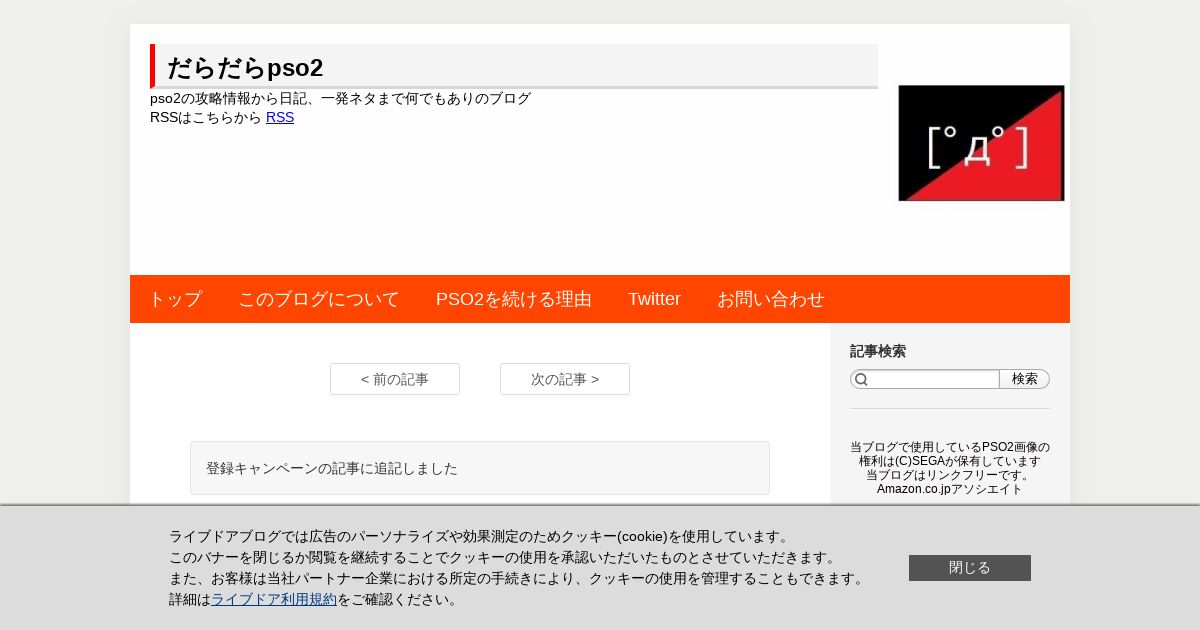
Task: Click the blog logo image with face emoticon
Action: pyautogui.click(x=981, y=143)
